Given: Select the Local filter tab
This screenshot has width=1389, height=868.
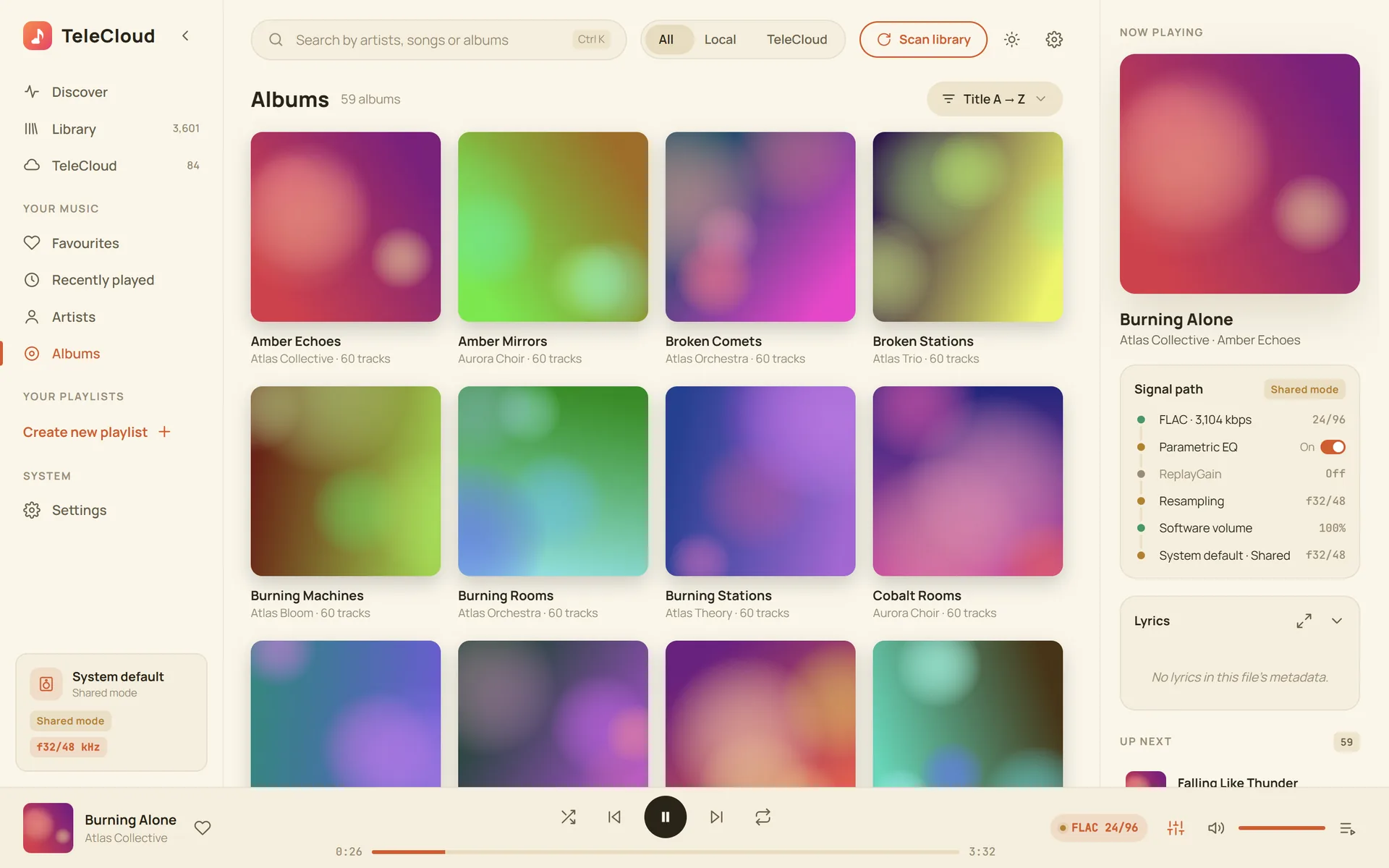Looking at the screenshot, I should (x=720, y=39).
